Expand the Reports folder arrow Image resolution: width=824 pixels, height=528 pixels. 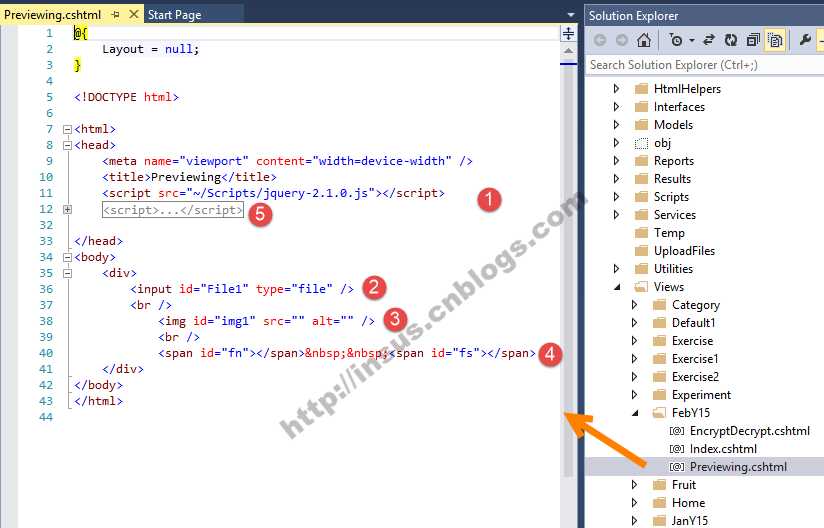coord(616,161)
